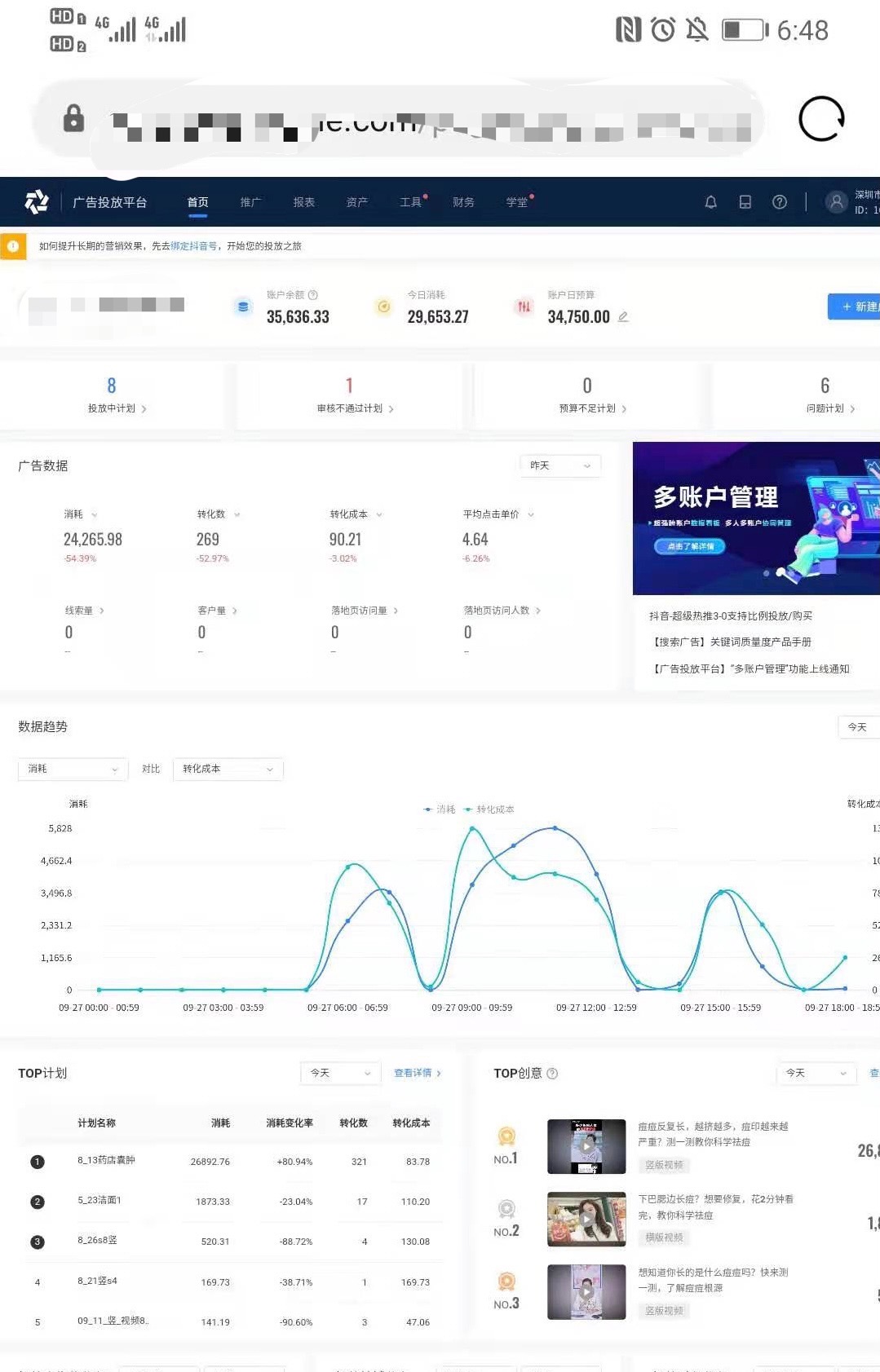The height and width of the screenshot is (1372, 880).
Task: Click plan name 8_21竖s4
Action: point(97,1281)
